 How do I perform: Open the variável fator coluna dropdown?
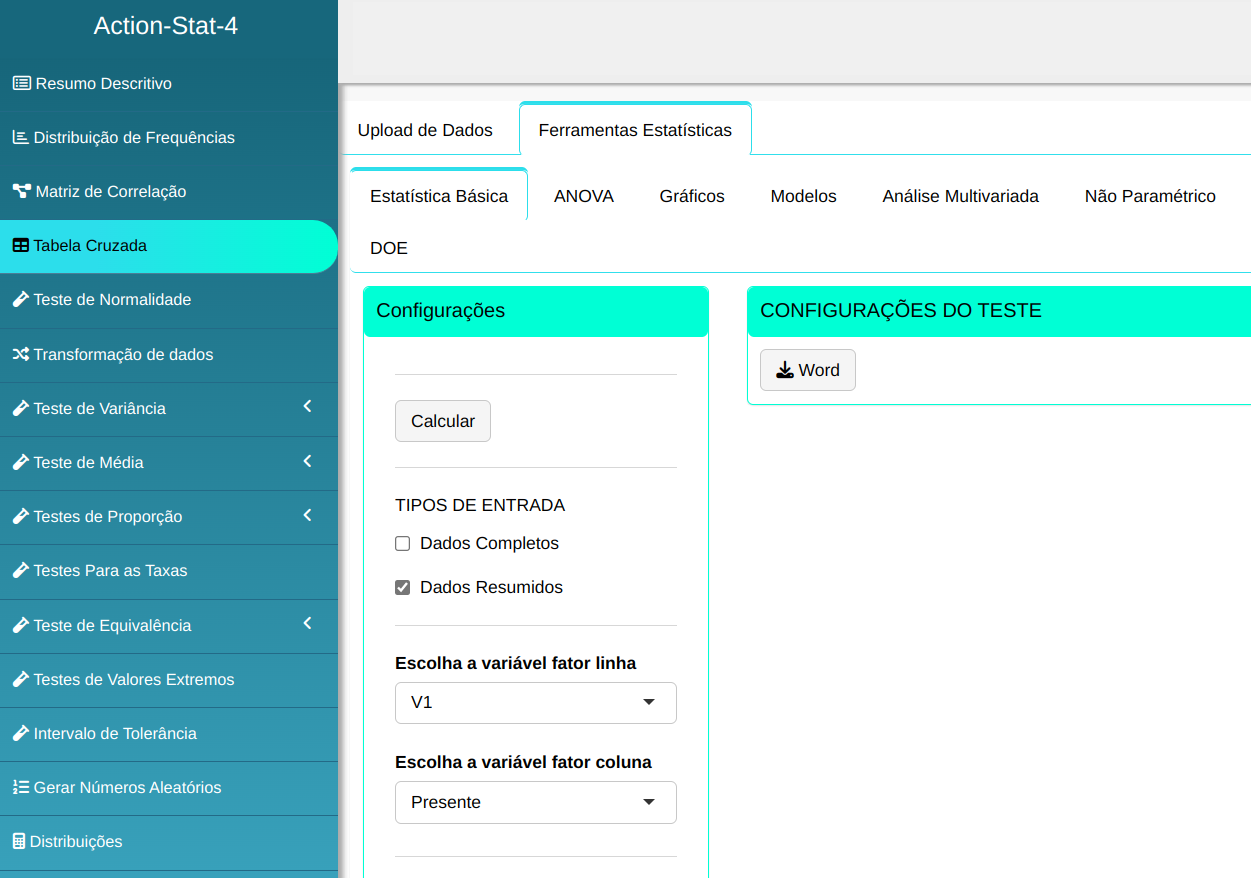tap(535, 803)
